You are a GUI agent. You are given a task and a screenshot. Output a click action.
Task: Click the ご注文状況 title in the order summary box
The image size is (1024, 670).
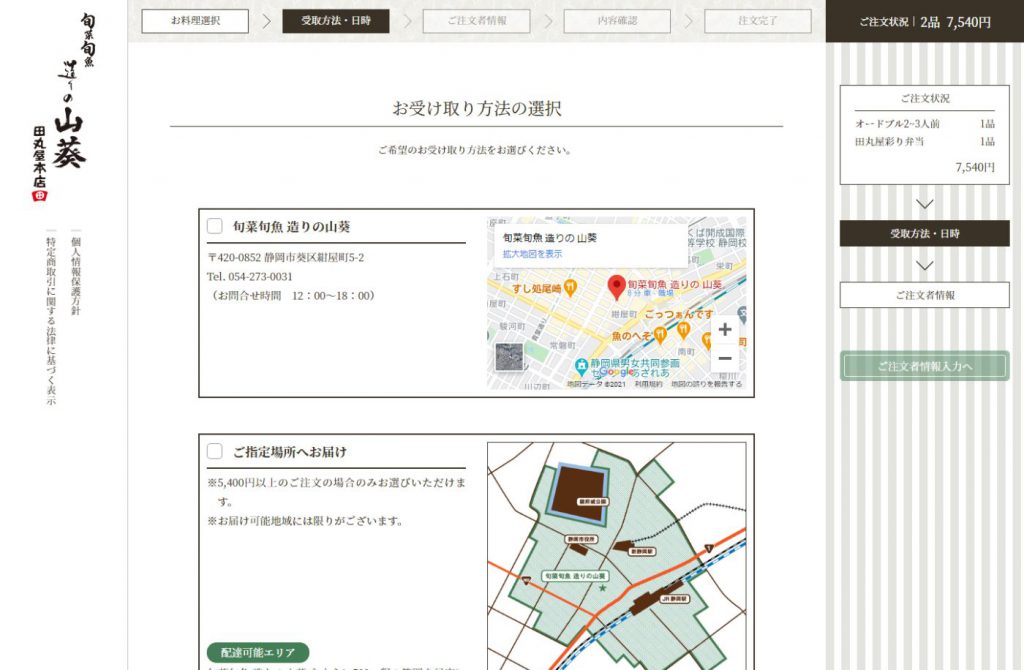coord(925,99)
